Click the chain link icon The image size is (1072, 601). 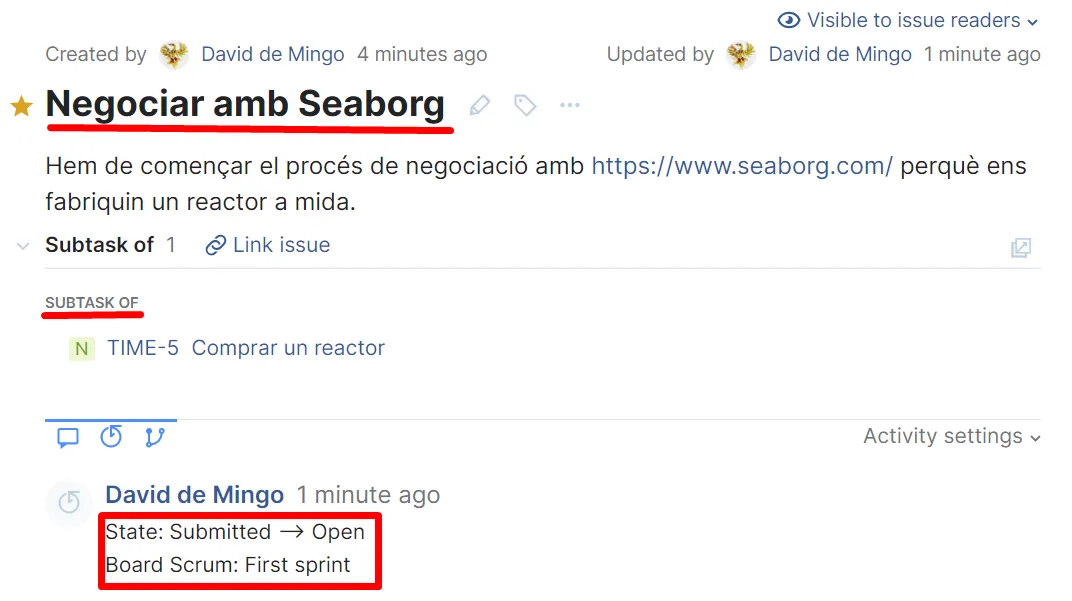(215, 246)
